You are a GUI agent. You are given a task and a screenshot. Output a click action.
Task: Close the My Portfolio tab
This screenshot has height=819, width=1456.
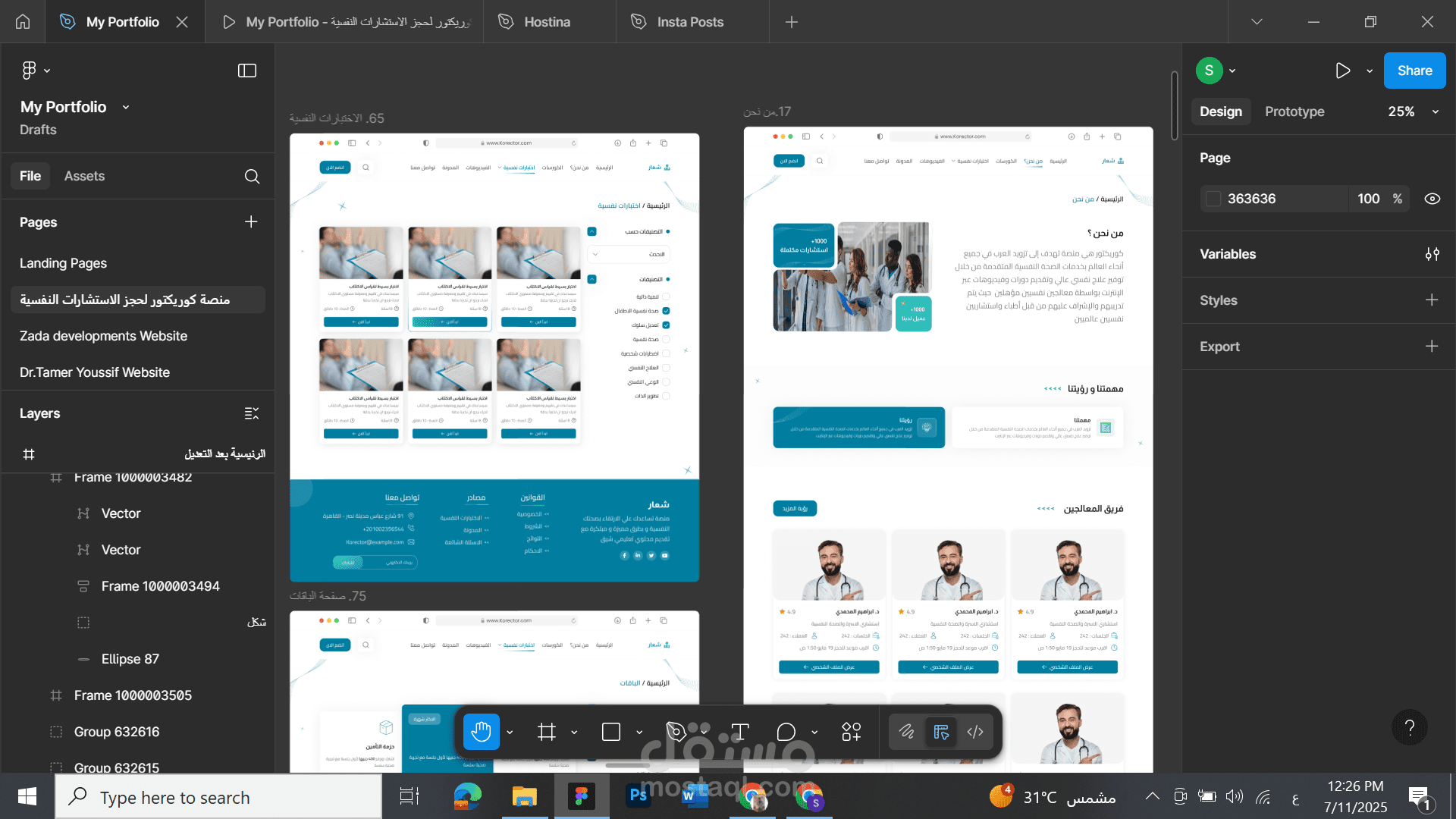pyautogui.click(x=182, y=22)
